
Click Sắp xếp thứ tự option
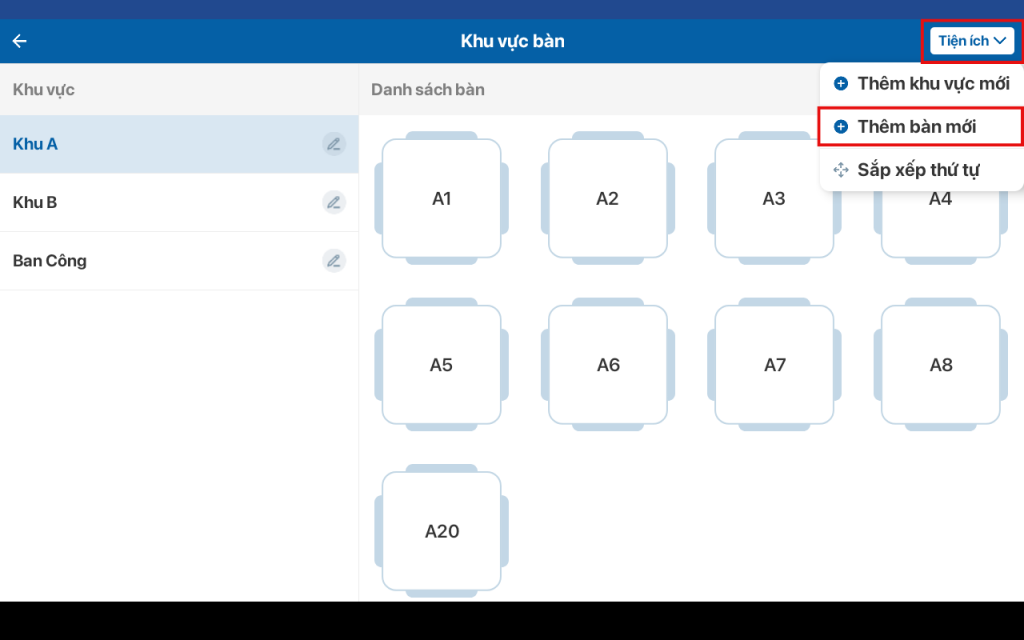(x=918, y=170)
